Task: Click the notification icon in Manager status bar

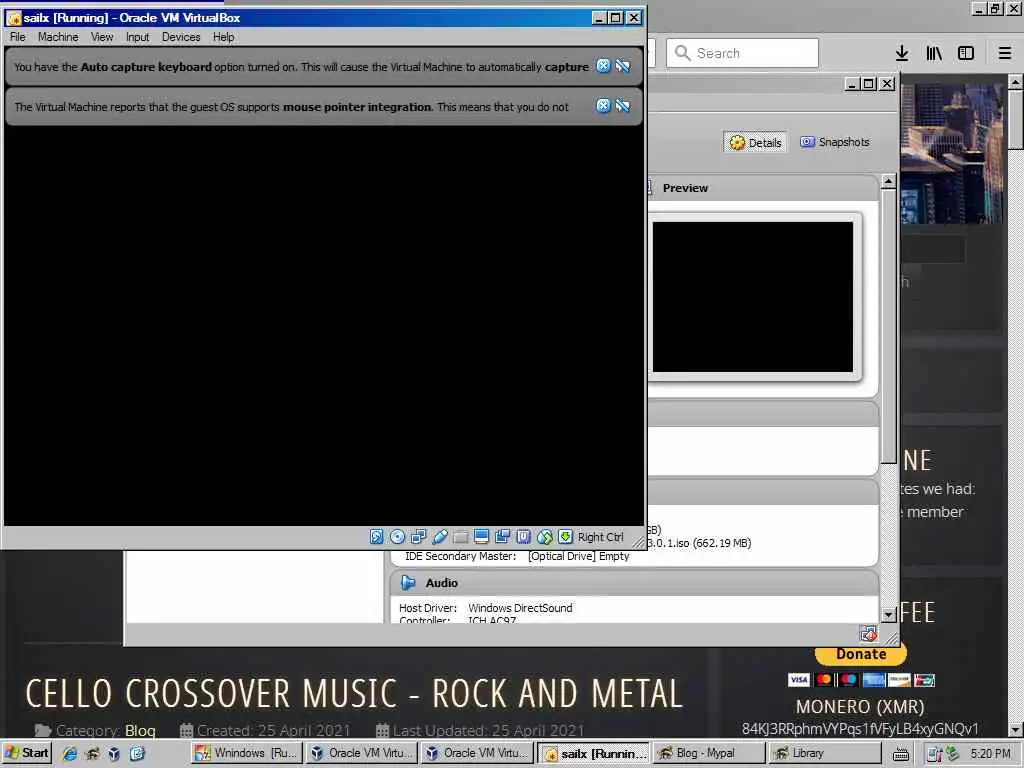Action: [869, 633]
